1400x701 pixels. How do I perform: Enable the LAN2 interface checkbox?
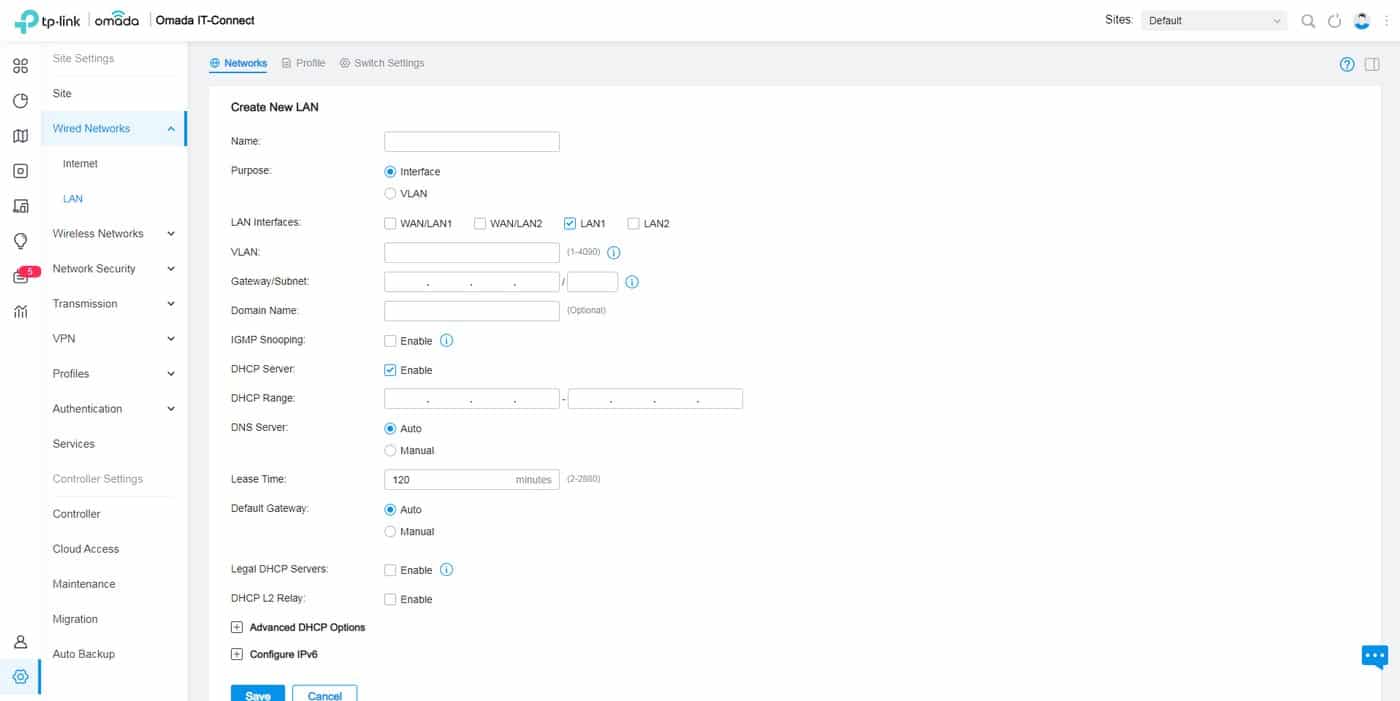[x=633, y=224]
